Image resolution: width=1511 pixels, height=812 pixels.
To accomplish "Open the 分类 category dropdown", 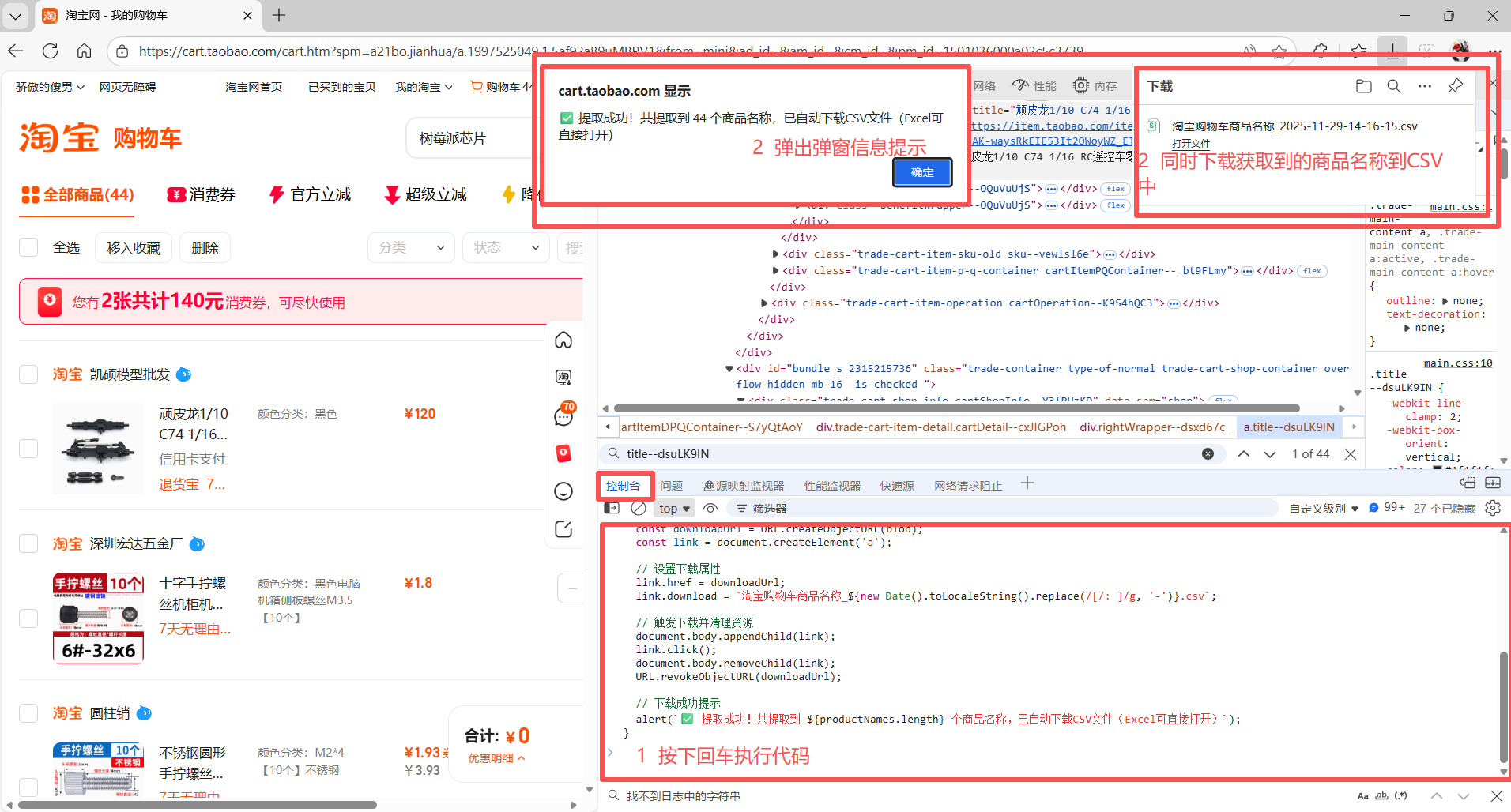I will click(x=411, y=248).
